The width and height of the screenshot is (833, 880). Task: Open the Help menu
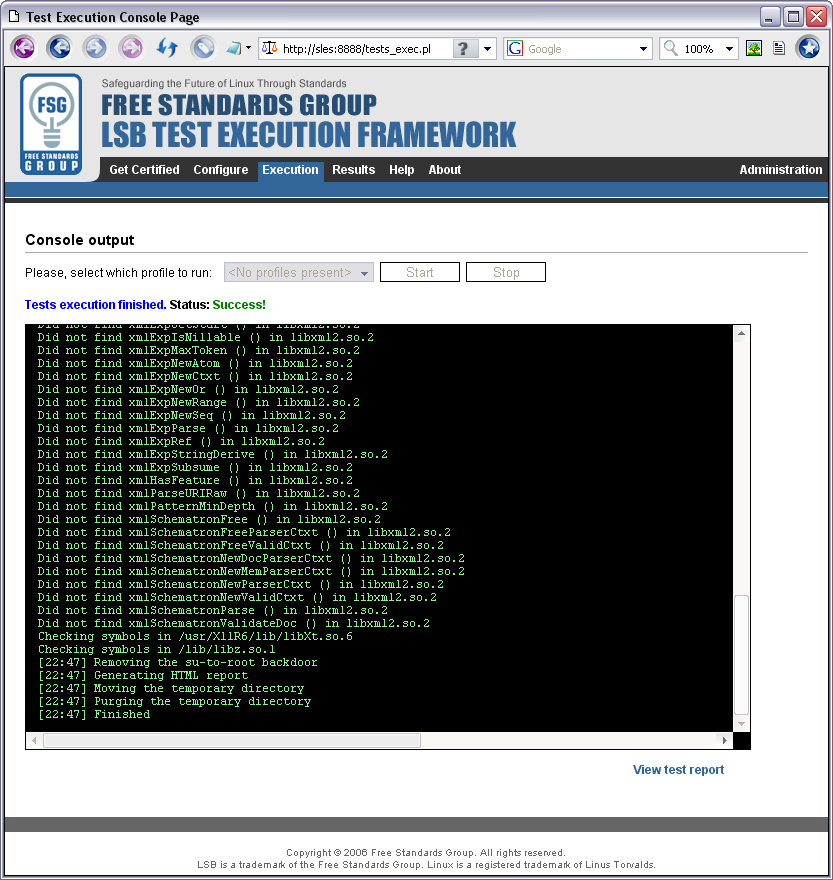pyautogui.click(x=401, y=169)
